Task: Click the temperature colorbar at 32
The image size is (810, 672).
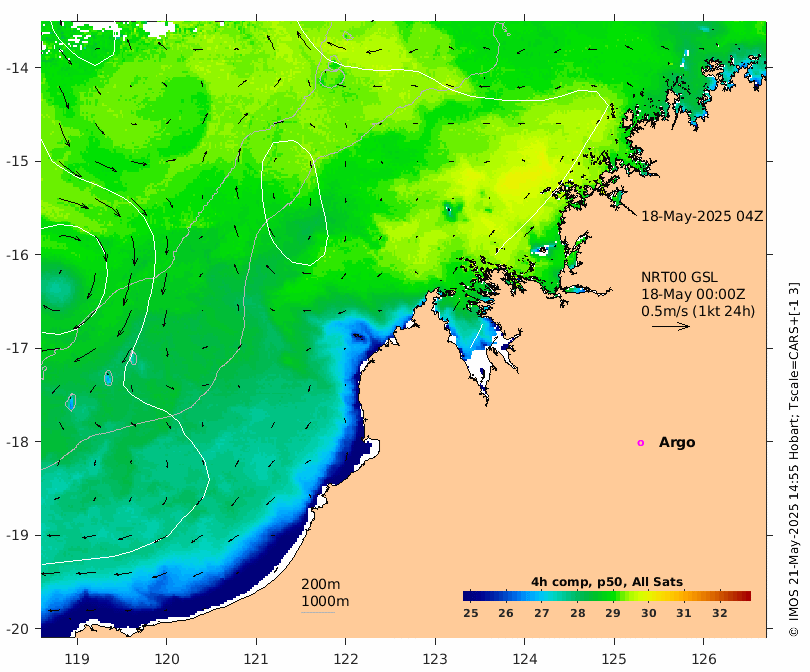Action: click(x=720, y=596)
